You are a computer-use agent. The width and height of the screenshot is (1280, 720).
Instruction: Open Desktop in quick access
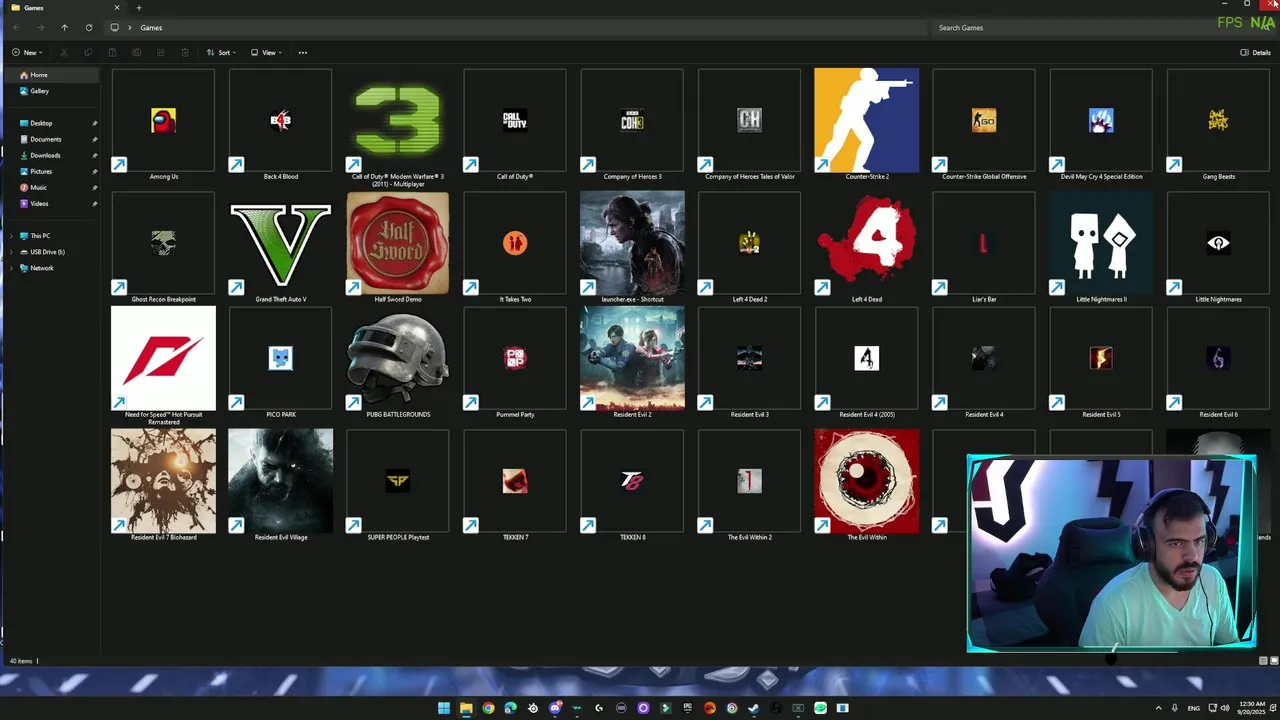[50, 123]
